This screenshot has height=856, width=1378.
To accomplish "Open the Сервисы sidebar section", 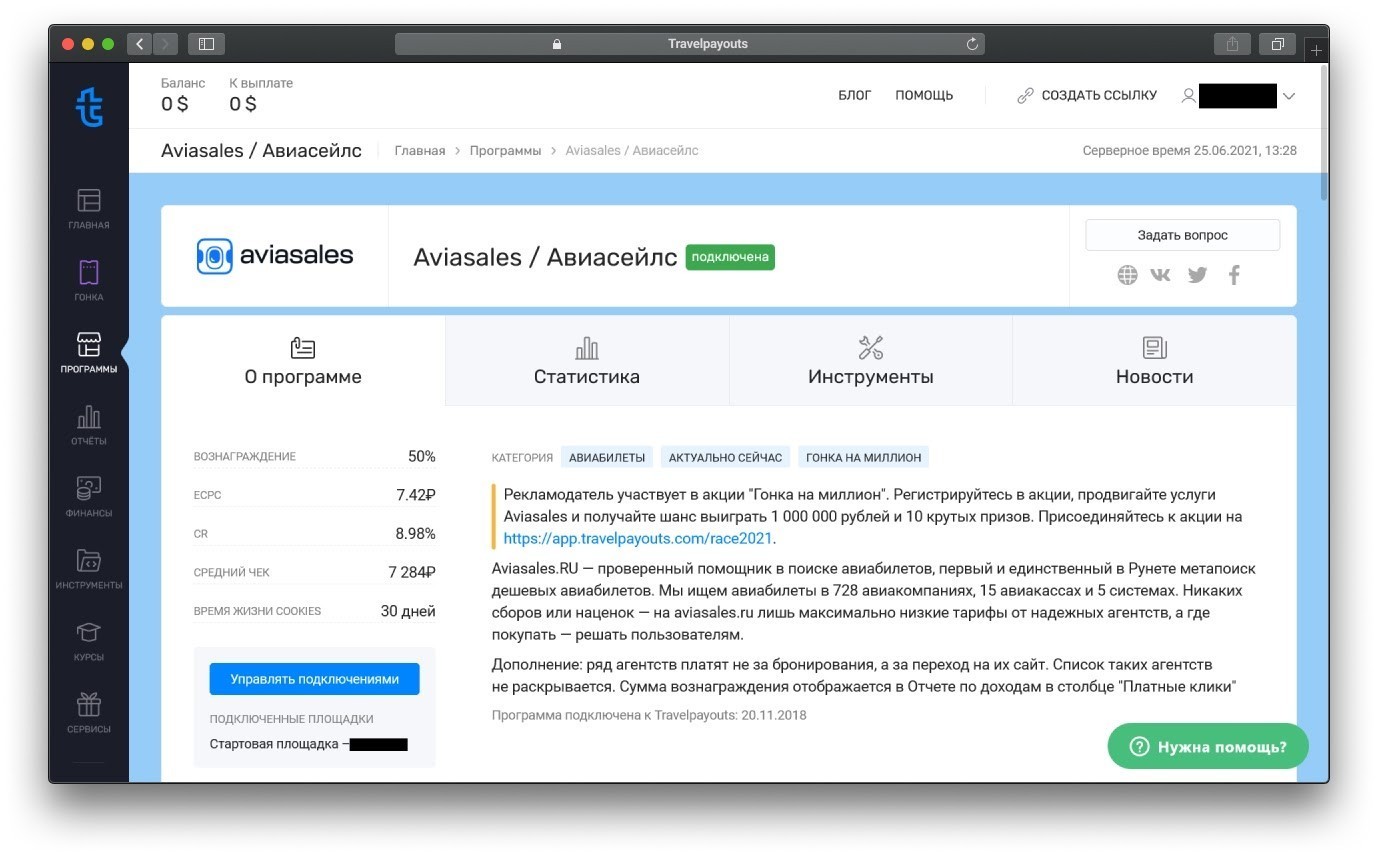I will pyautogui.click(x=89, y=712).
